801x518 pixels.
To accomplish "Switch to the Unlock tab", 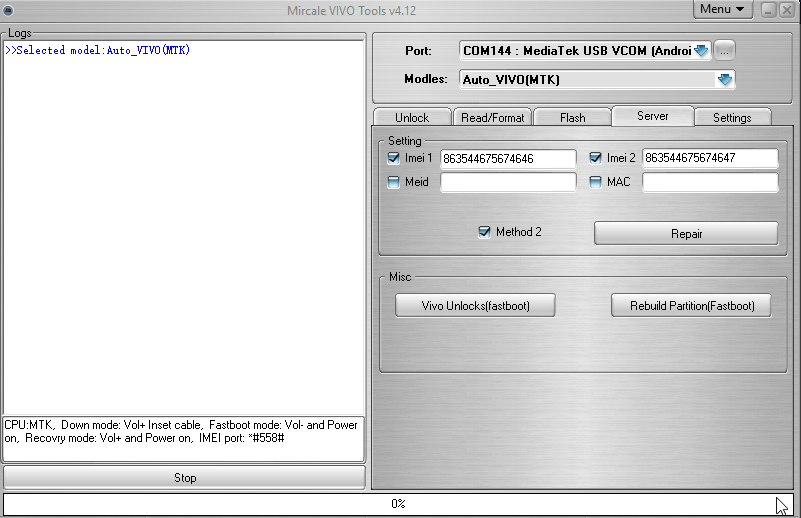I will (x=412, y=117).
